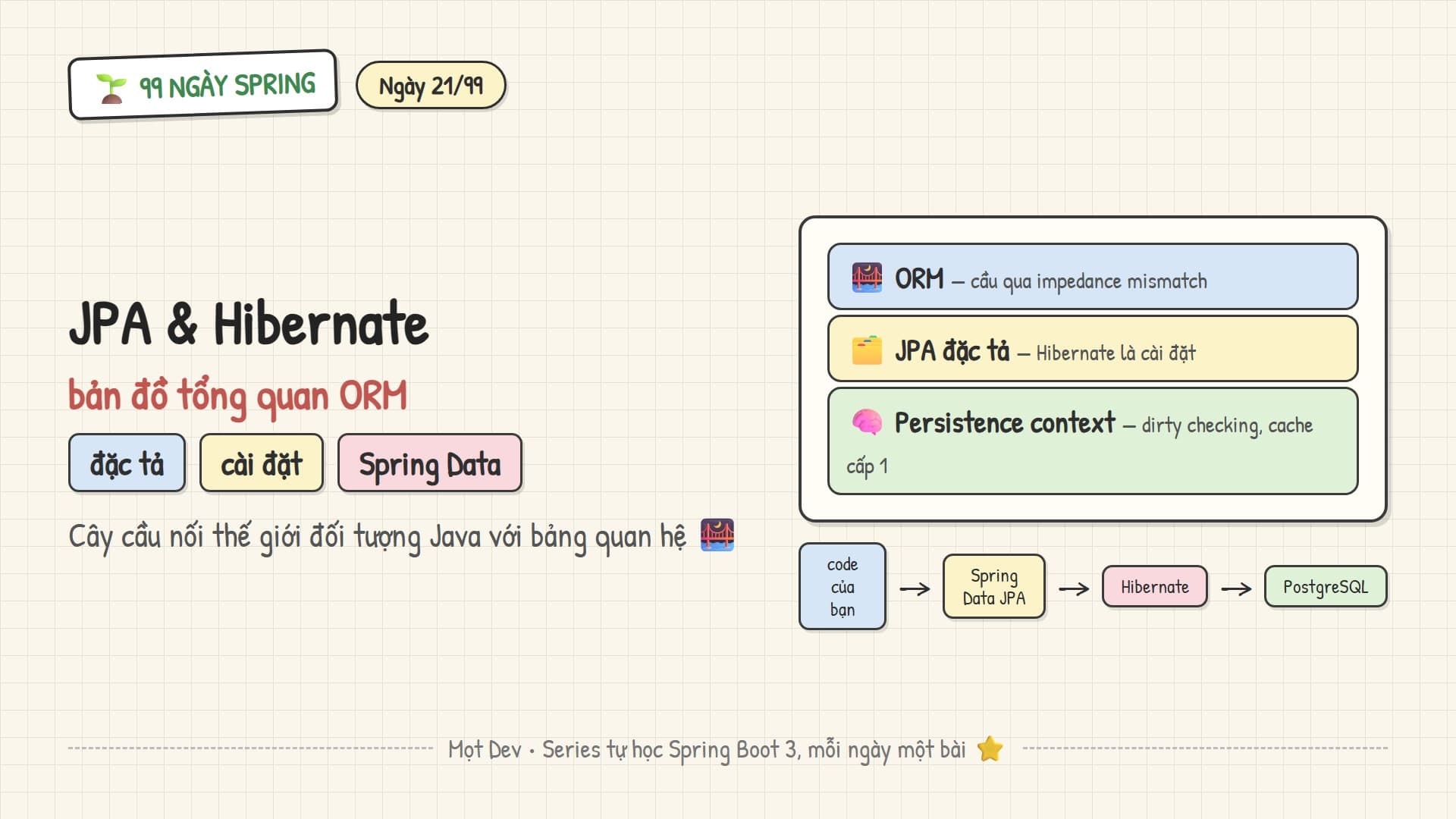Image resolution: width=1456 pixels, height=819 pixels.
Task: Click the arrow between Spring Data JPA and Hibernate
Action: click(1074, 588)
